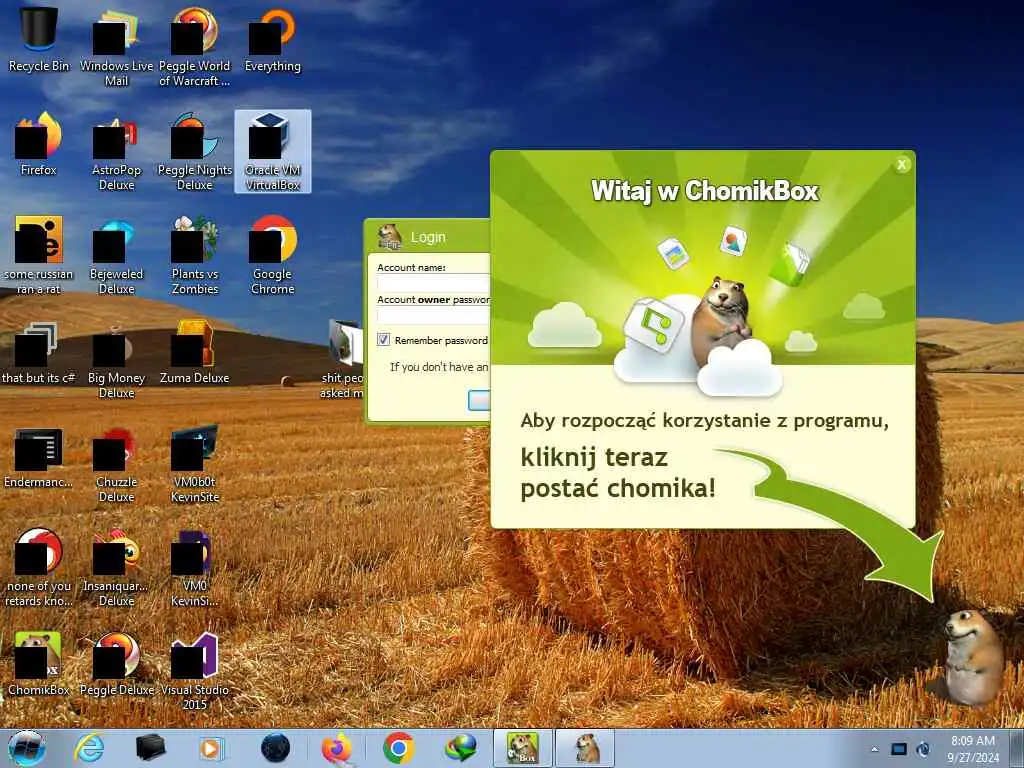Launch Peggle Deluxe desktop icon
The width and height of the screenshot is (1024, 768).
pos(116,664)
